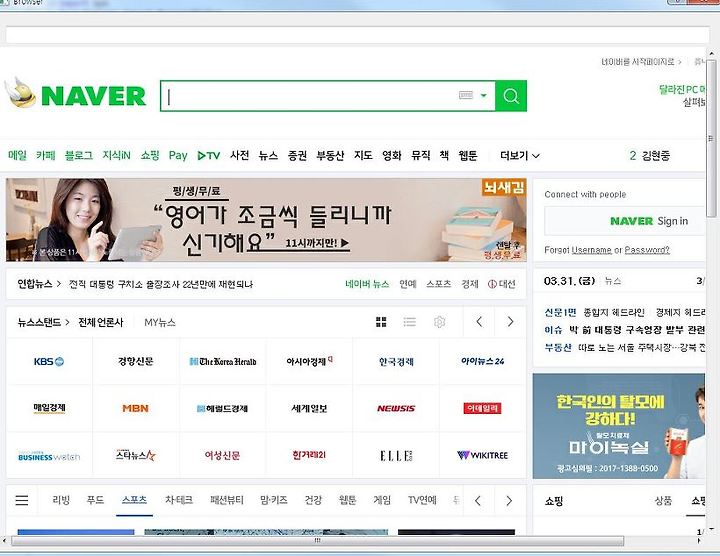Select the 리빙 topic tab
The image size is (720, 556).
tap(61, 500)
